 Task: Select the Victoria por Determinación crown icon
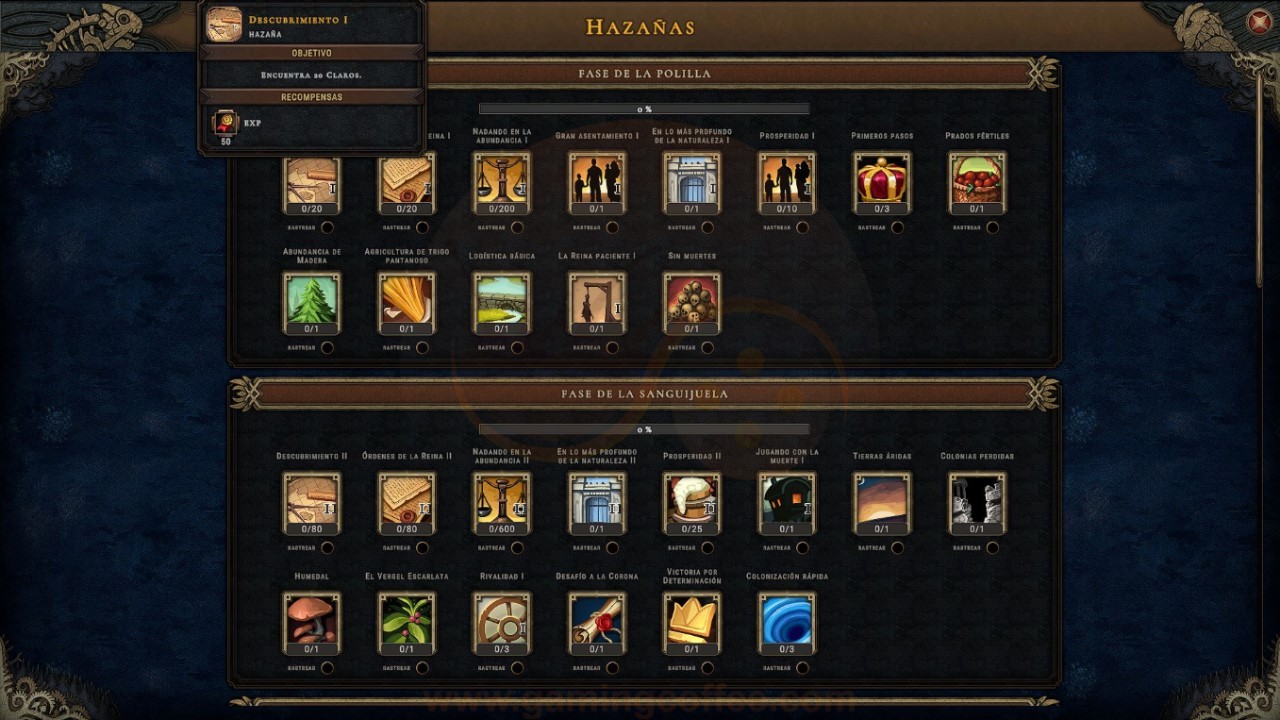click(692, 623)
